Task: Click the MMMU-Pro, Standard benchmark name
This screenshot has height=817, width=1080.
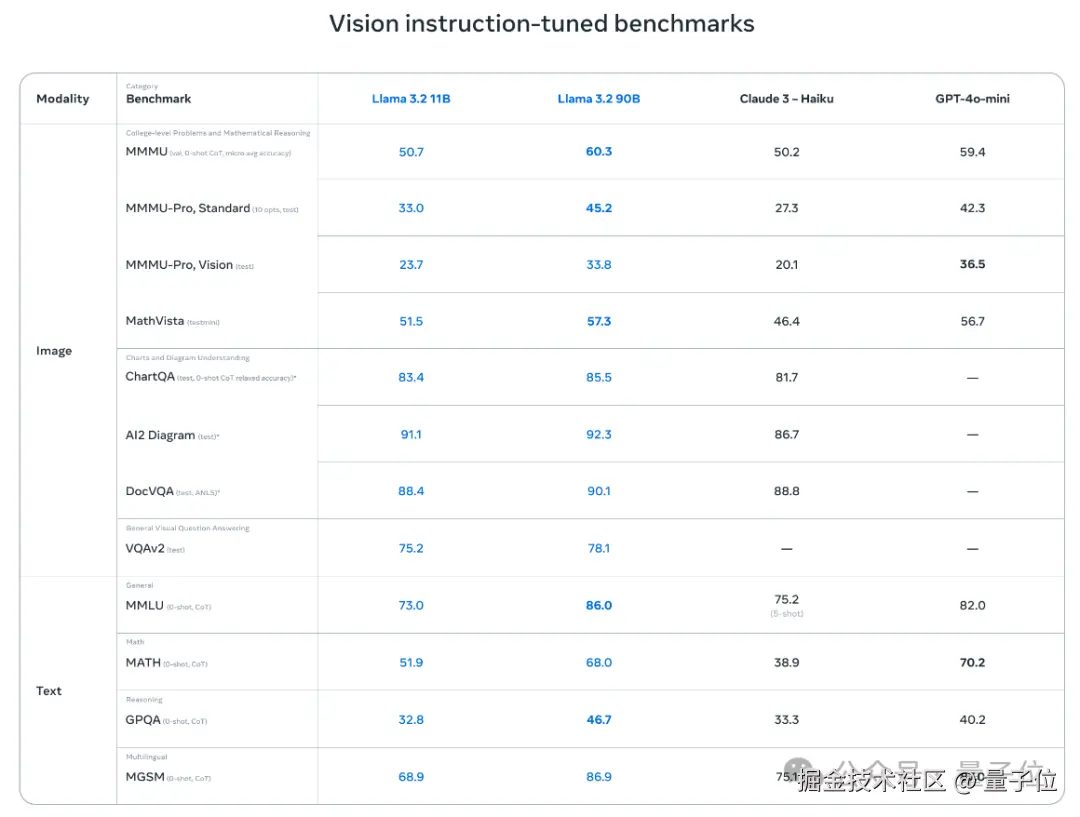Action: (x=187, y=208)
